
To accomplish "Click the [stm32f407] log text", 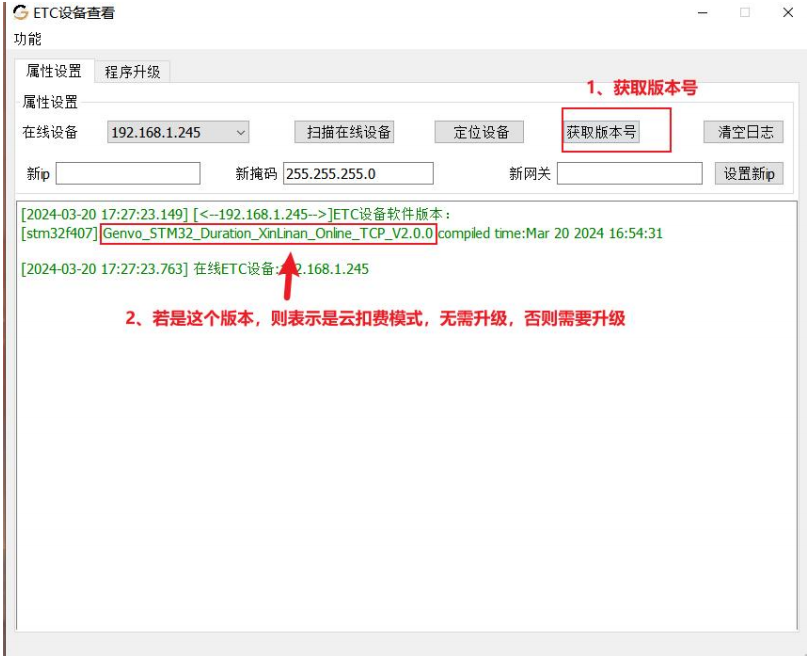I will click(x=59, y=233).
